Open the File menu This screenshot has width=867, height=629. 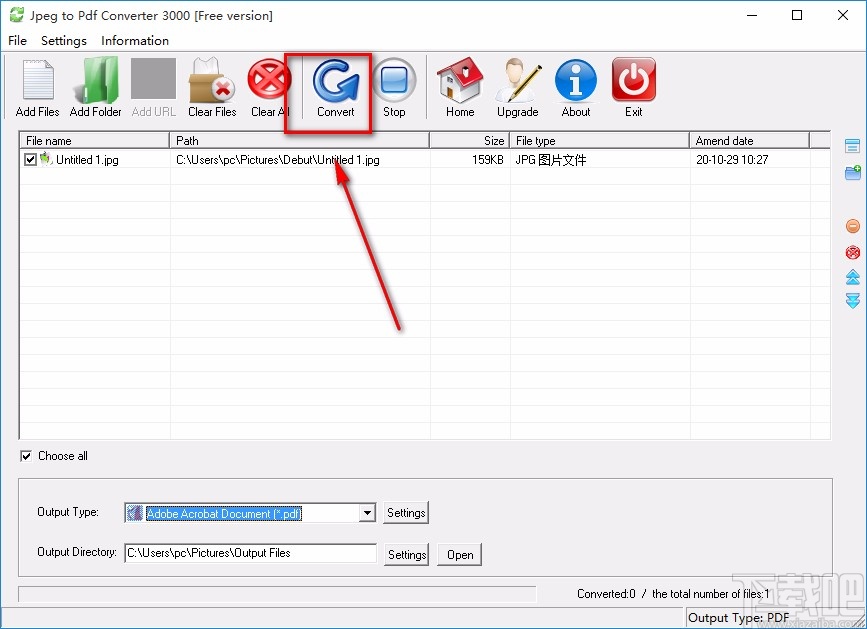16,41
